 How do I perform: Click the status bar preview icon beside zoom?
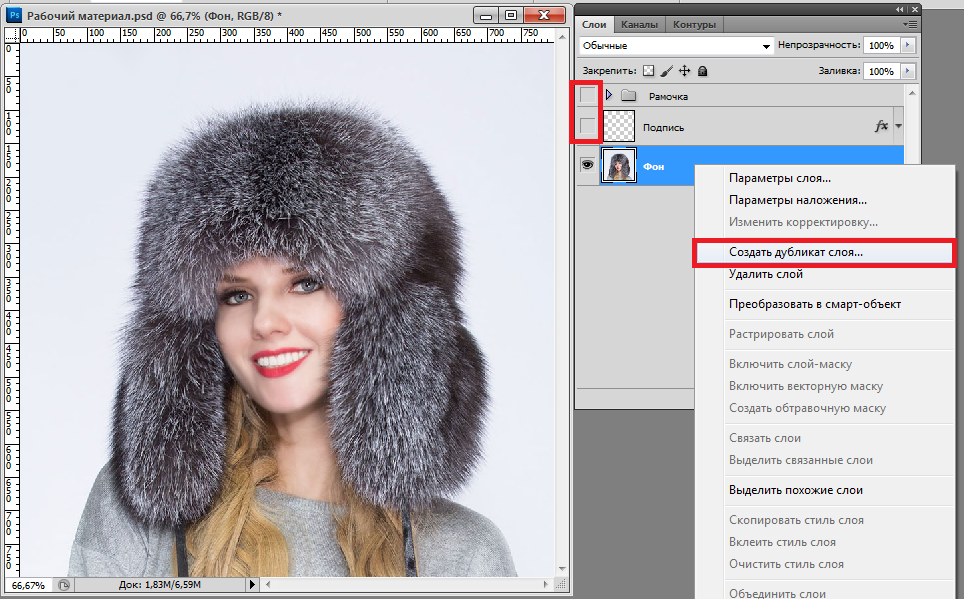tap(64, 584)
